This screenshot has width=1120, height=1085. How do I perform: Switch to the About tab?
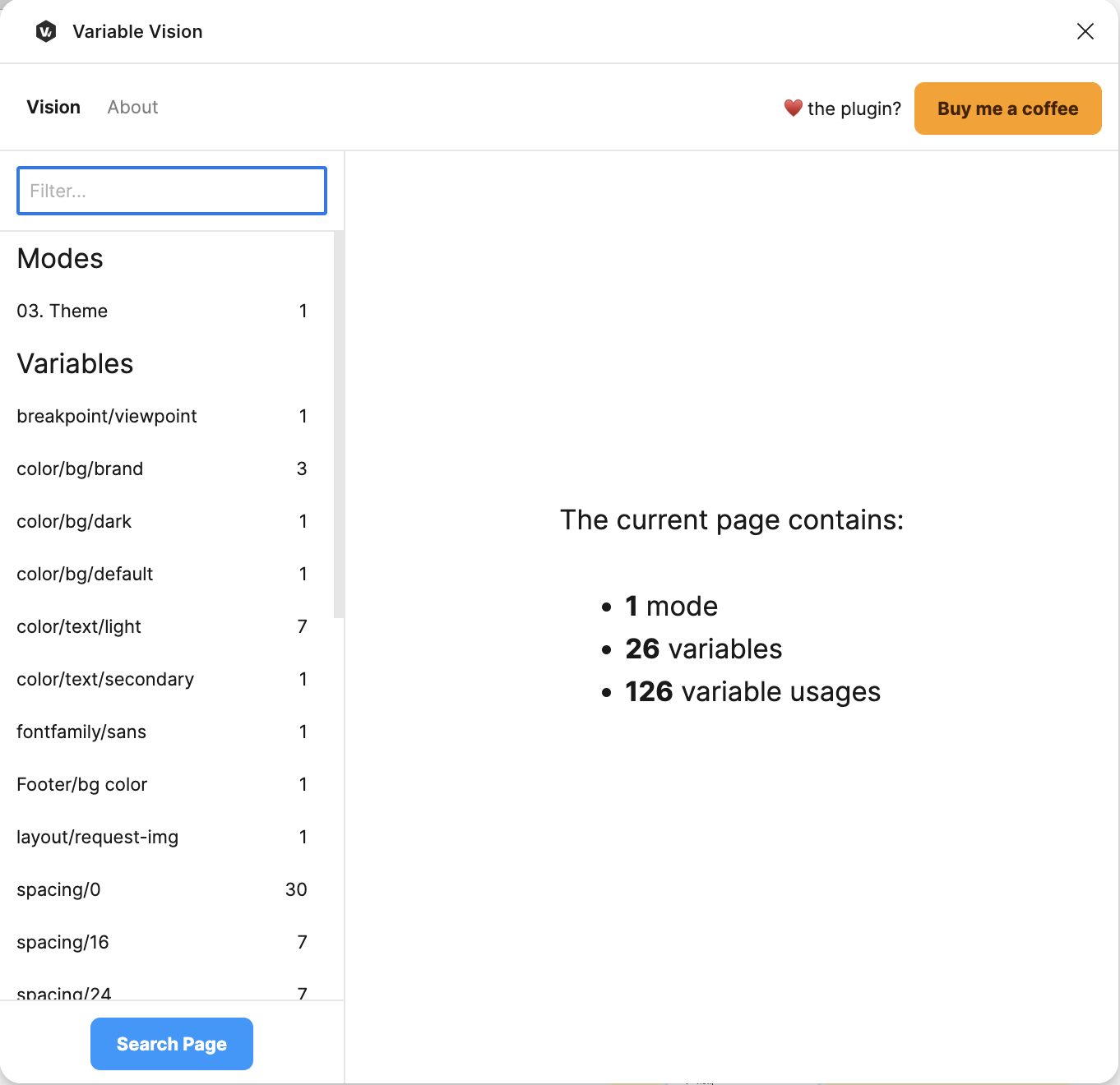tap(132, 107)
